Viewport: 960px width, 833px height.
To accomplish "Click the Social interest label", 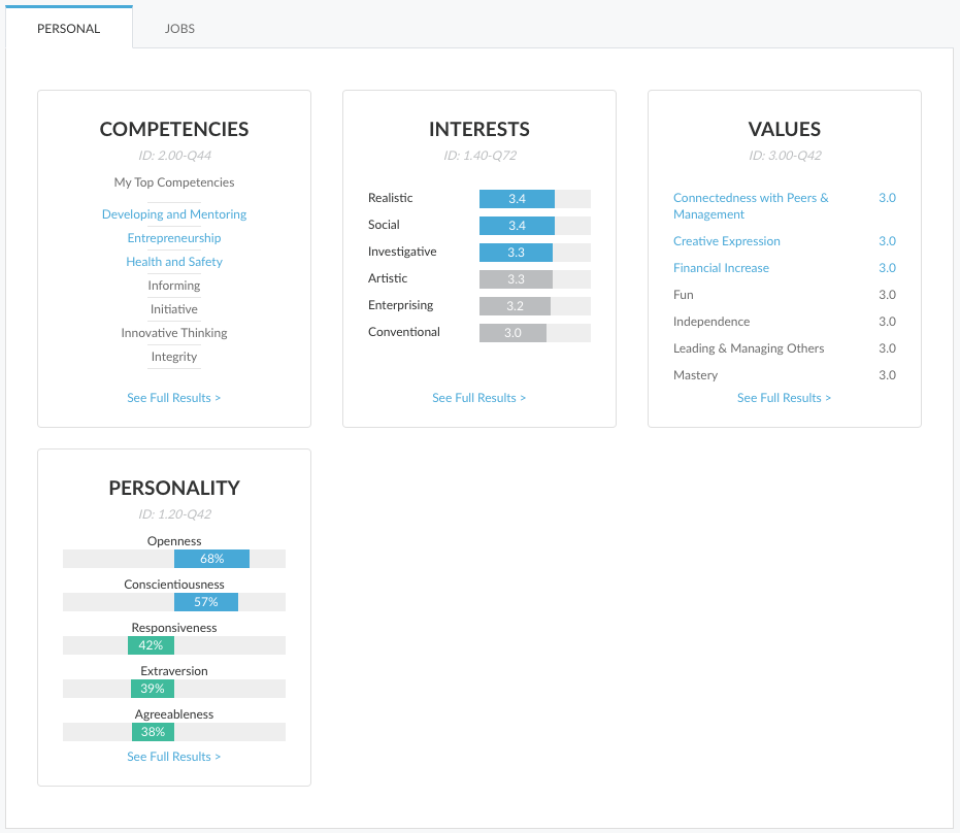I will [383, 225].
